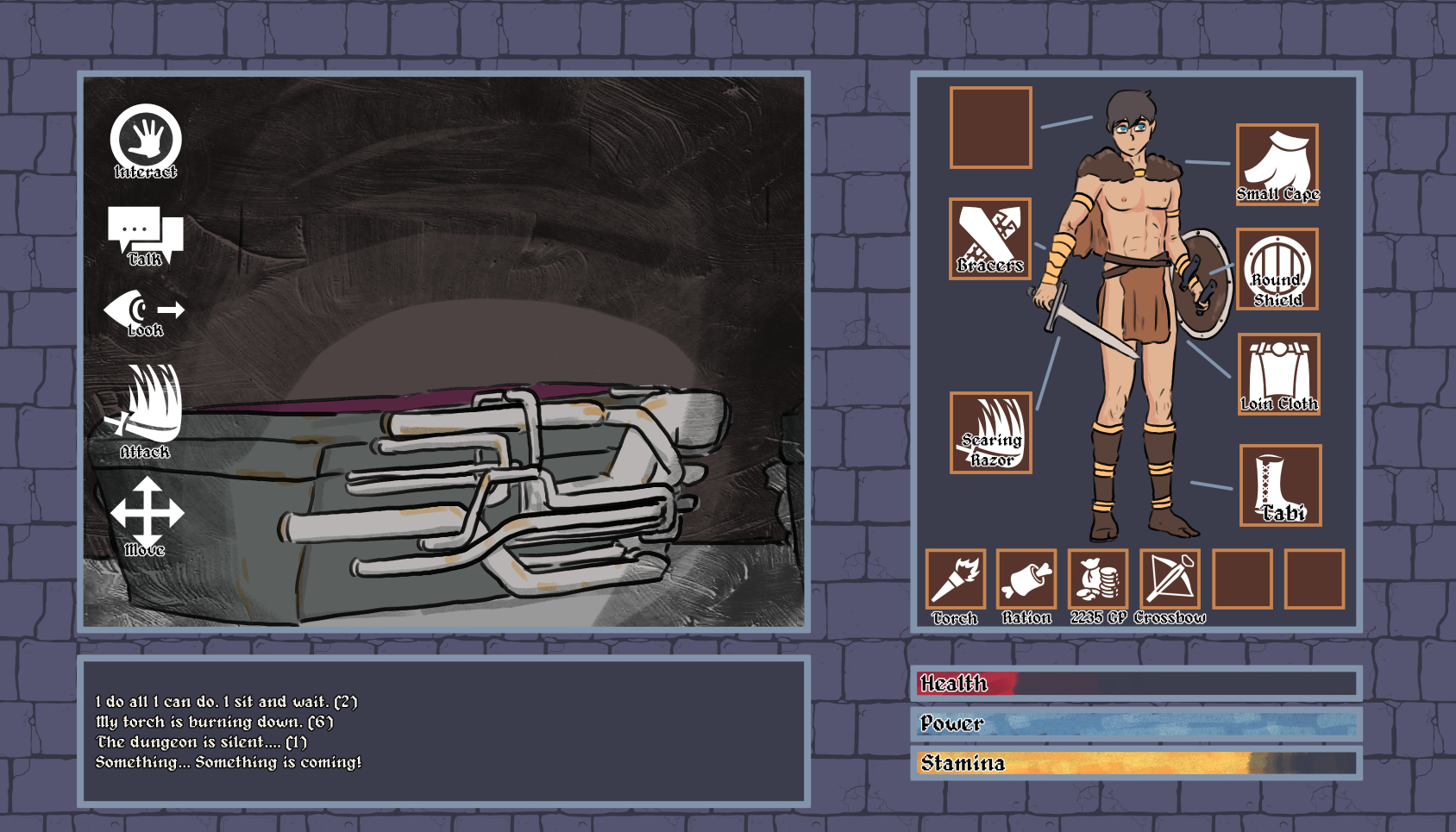
Task: Click the 2235 GP gold pile
Action: (x=1097, y=579)
